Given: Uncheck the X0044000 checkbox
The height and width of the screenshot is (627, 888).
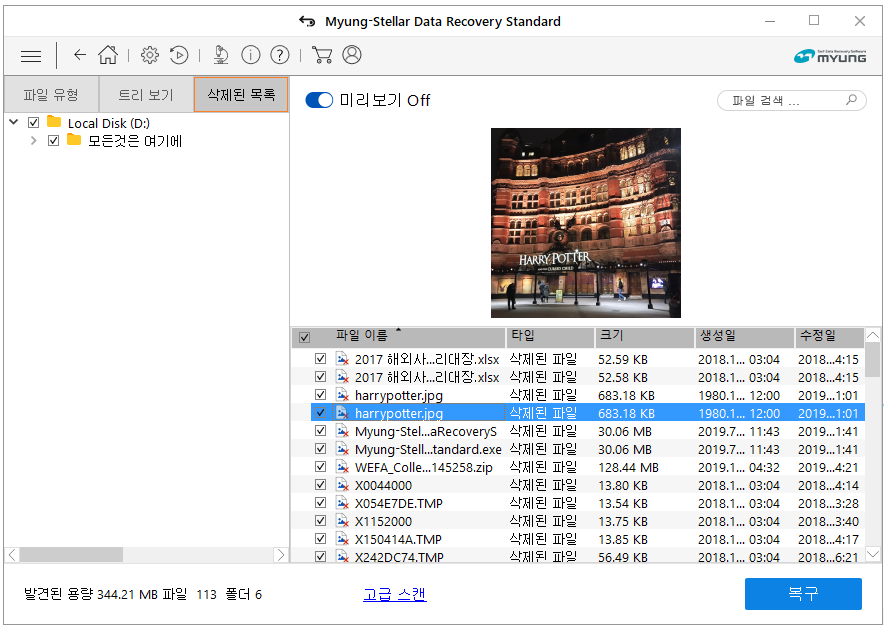Looking at the screenshot, I should coord(320,485).
